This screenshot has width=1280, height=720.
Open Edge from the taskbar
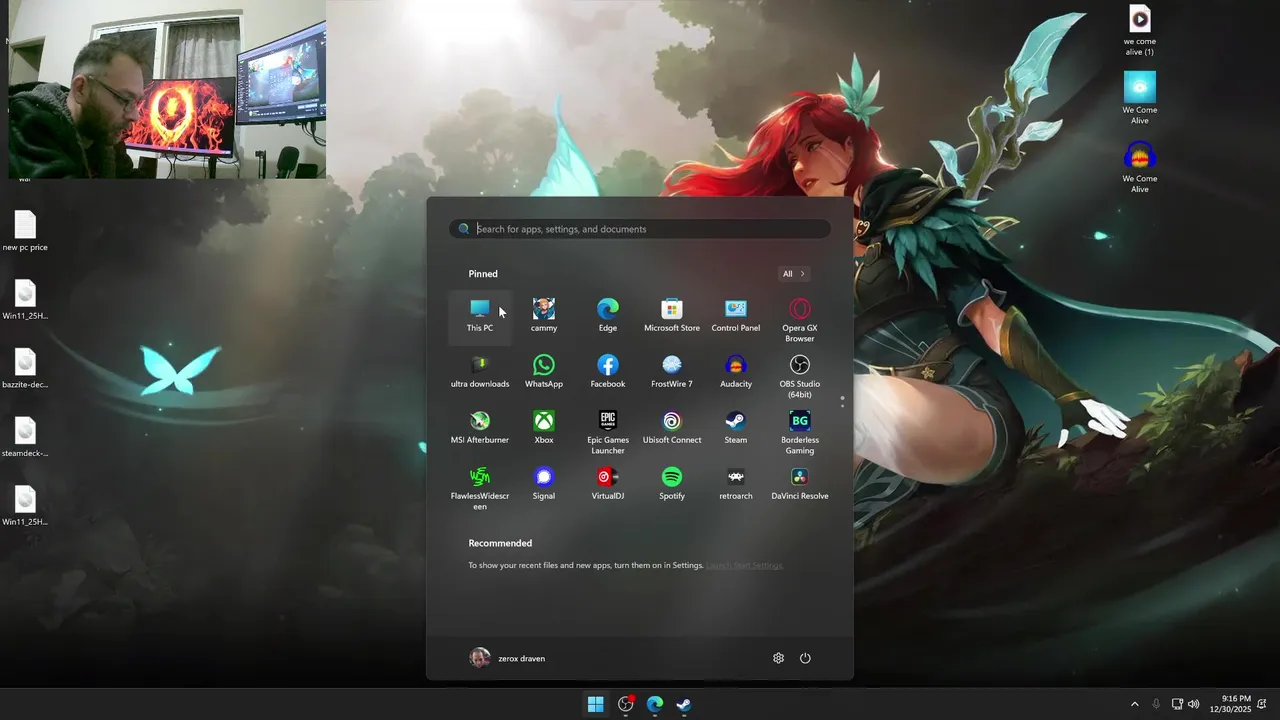pyautogui.click(x=655, y=704)
